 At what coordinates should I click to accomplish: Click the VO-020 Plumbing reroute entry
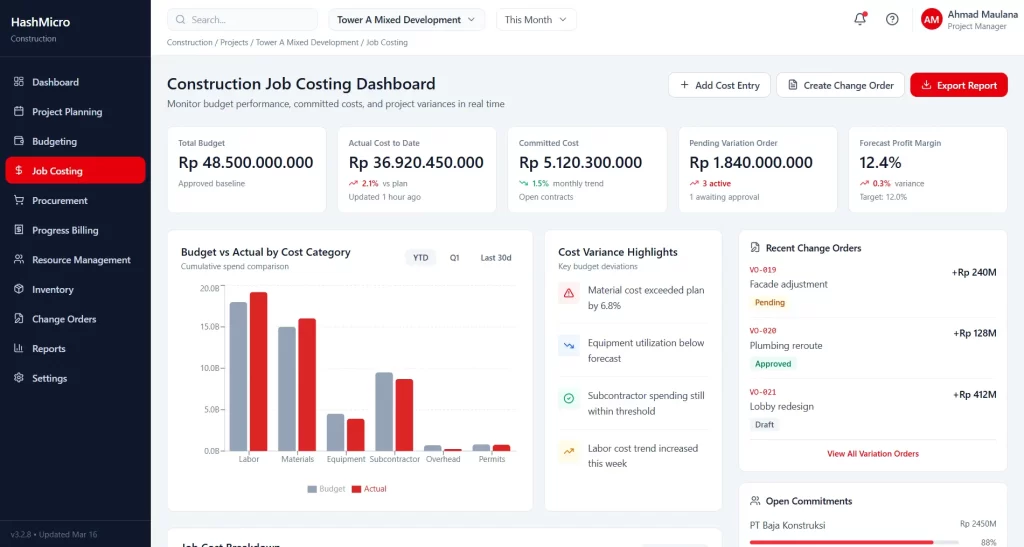[872, 348]
